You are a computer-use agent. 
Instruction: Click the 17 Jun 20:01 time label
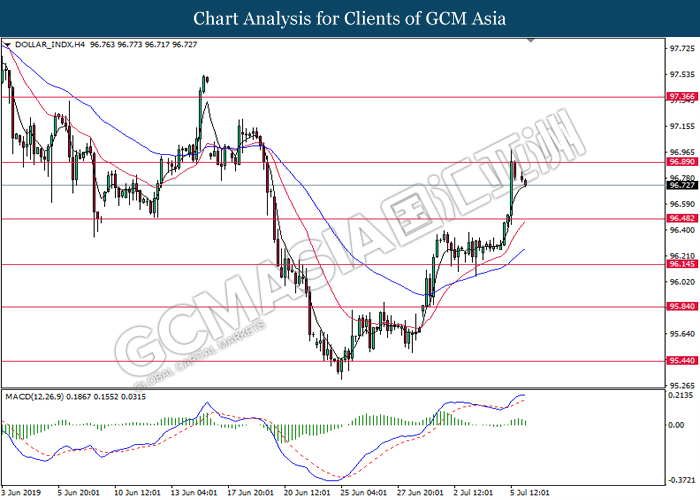(251, 492)
